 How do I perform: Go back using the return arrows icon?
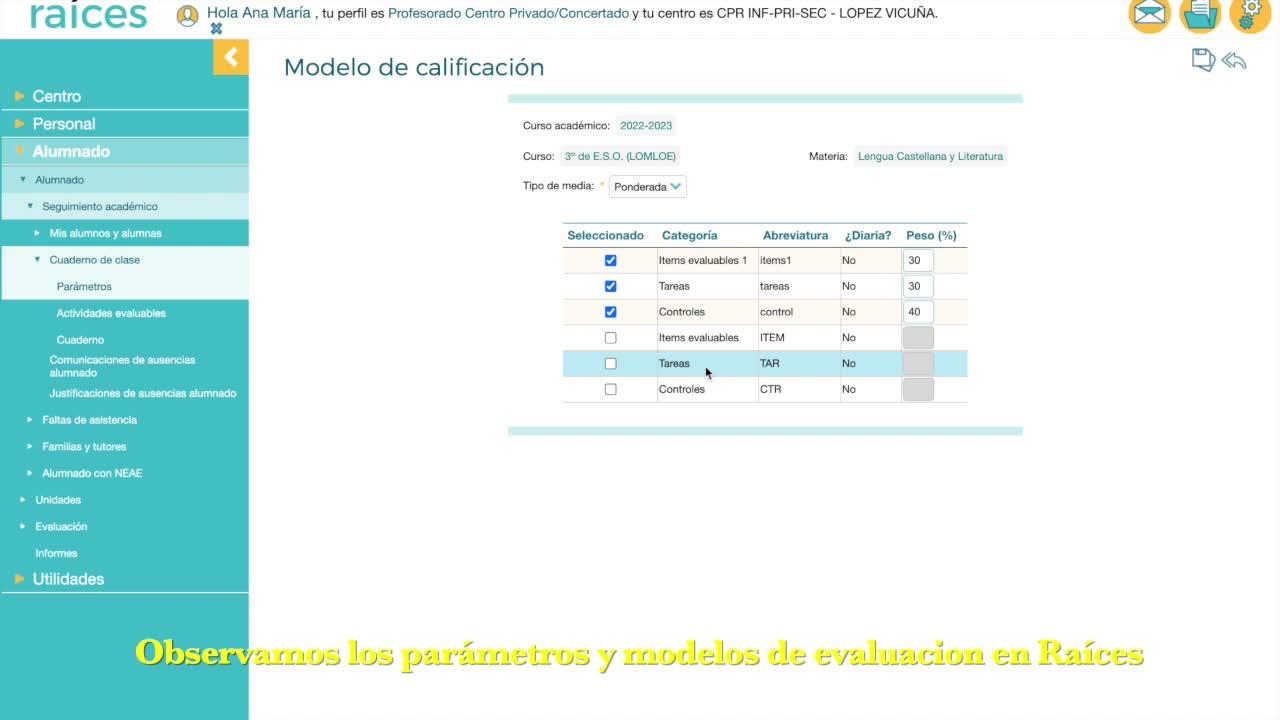tap(1234, 61)
